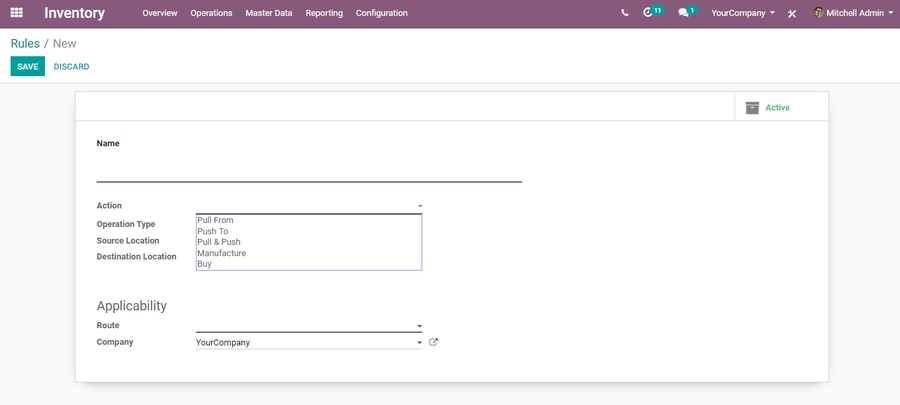This screenshot has height=405, width=900.
Task: Expand the Route dropdown
Action: 419,326
